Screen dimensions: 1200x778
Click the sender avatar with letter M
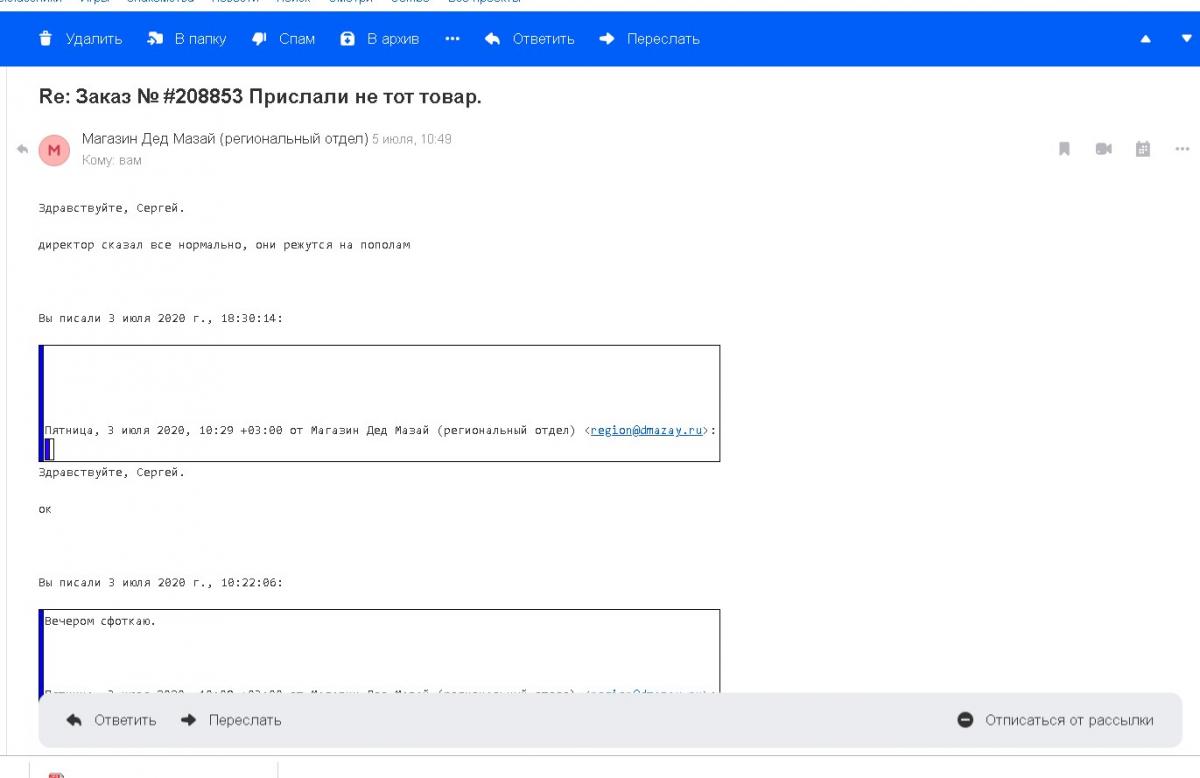pyautogui.click(x=54, y=150)
